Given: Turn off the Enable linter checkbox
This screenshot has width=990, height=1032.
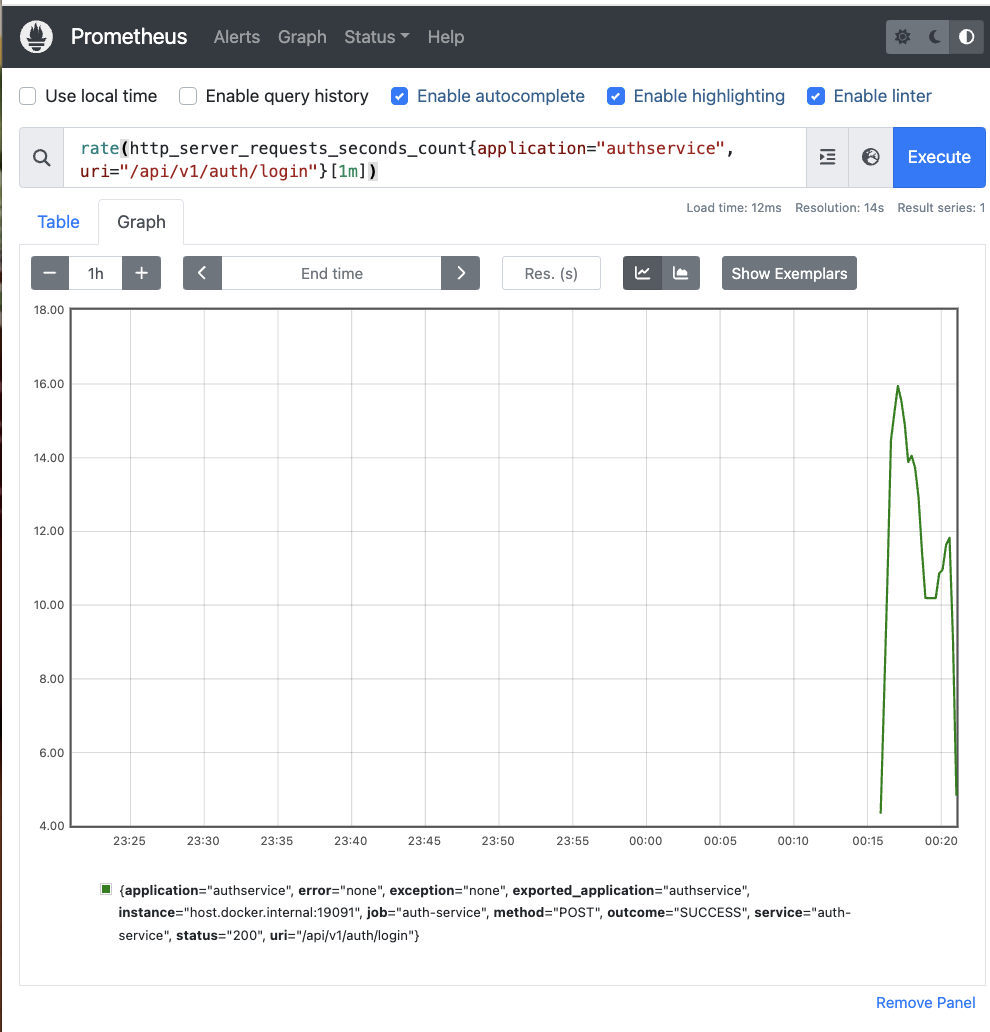Looking at the screenshot, I should pyautogui.click(x=816, y=96).
